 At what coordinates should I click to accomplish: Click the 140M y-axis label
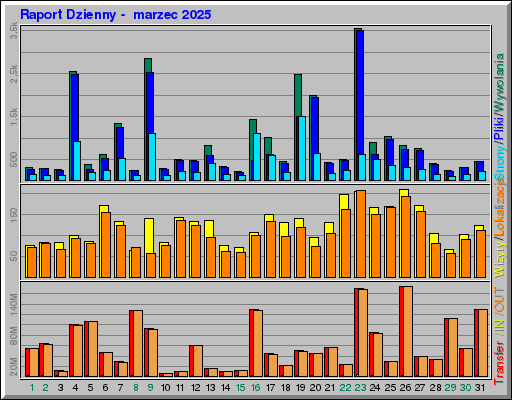click(x=14, y=305)
